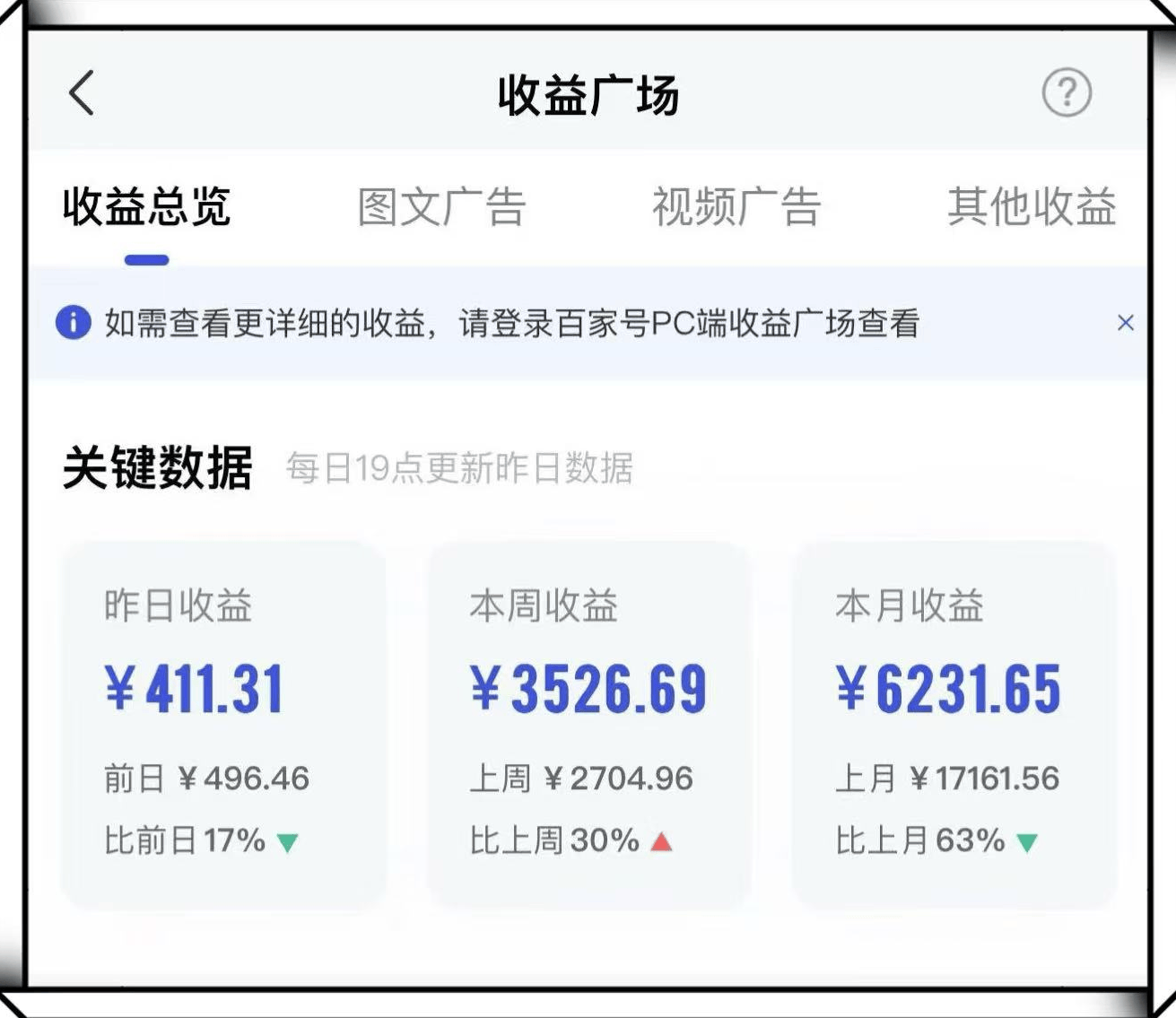Screen dimensions: 1176x1018
Task: Open help via question mark icon
Action: click(x=1067, y=92)
